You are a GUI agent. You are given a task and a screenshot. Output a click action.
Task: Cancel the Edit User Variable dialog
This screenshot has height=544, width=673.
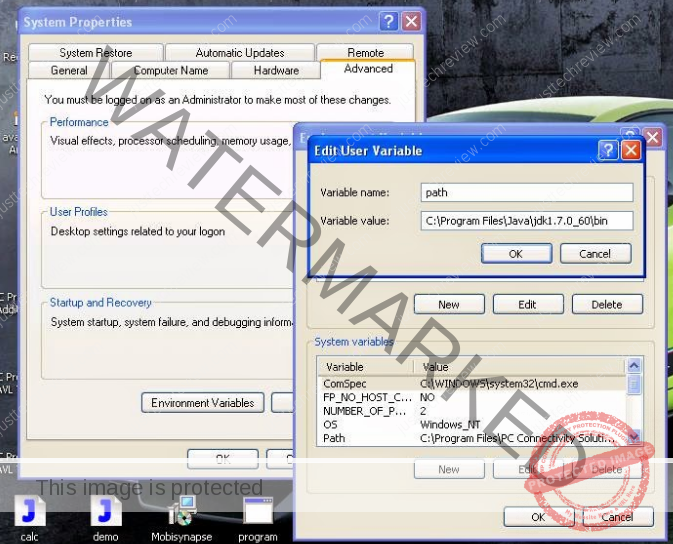click(595, 253)
